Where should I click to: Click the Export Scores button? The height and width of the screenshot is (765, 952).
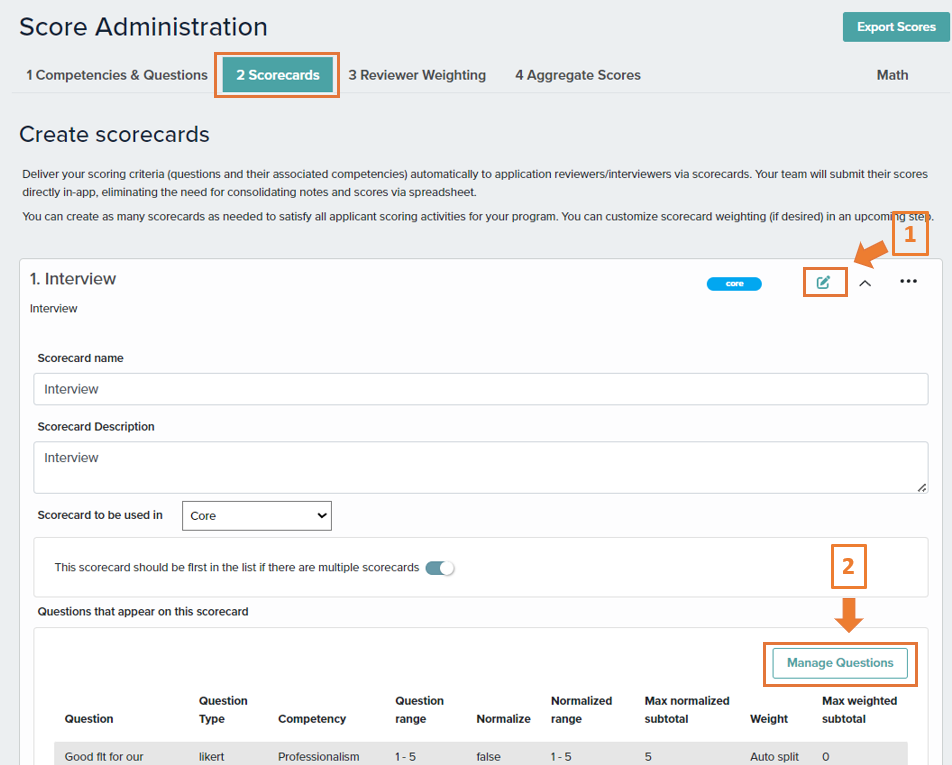pos(896,27)
